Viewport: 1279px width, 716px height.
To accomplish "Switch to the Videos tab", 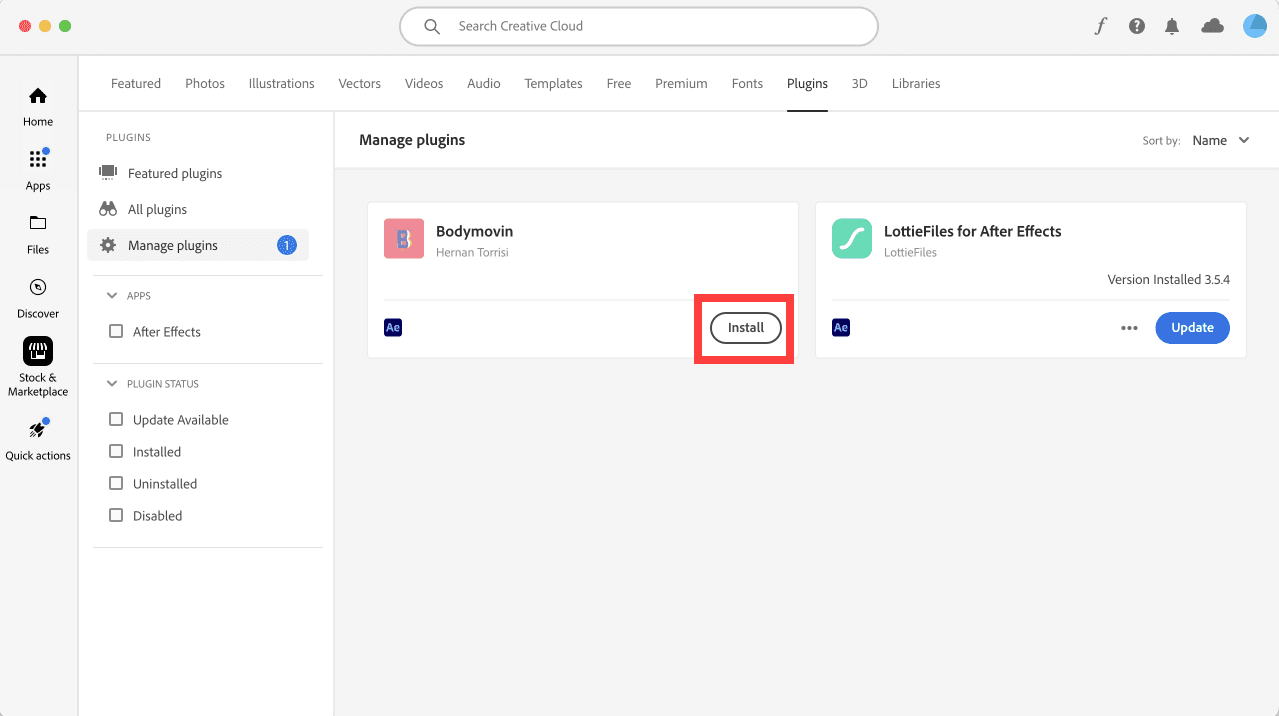I will pyautogui.click(x=424, y=84).
